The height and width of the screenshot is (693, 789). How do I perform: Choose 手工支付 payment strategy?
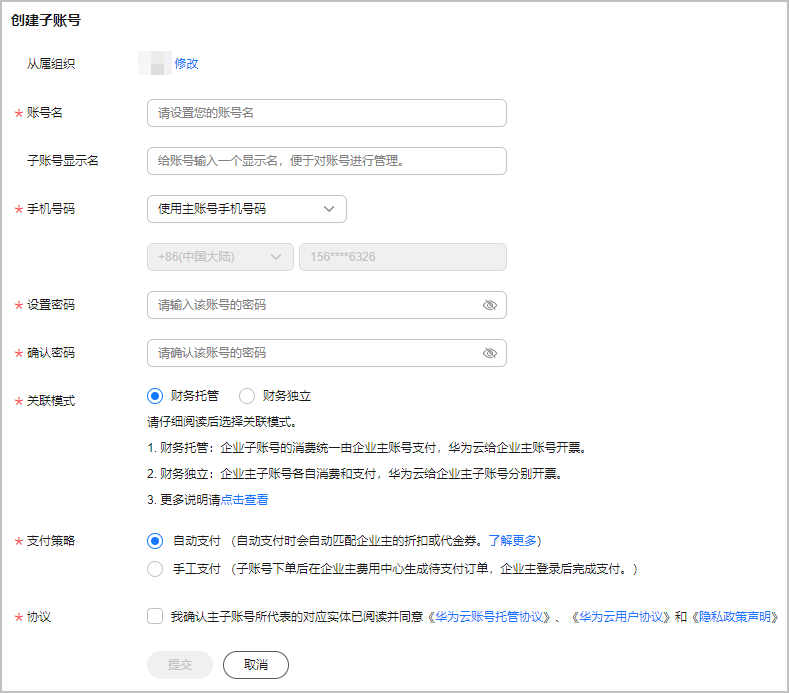point(155,569)
